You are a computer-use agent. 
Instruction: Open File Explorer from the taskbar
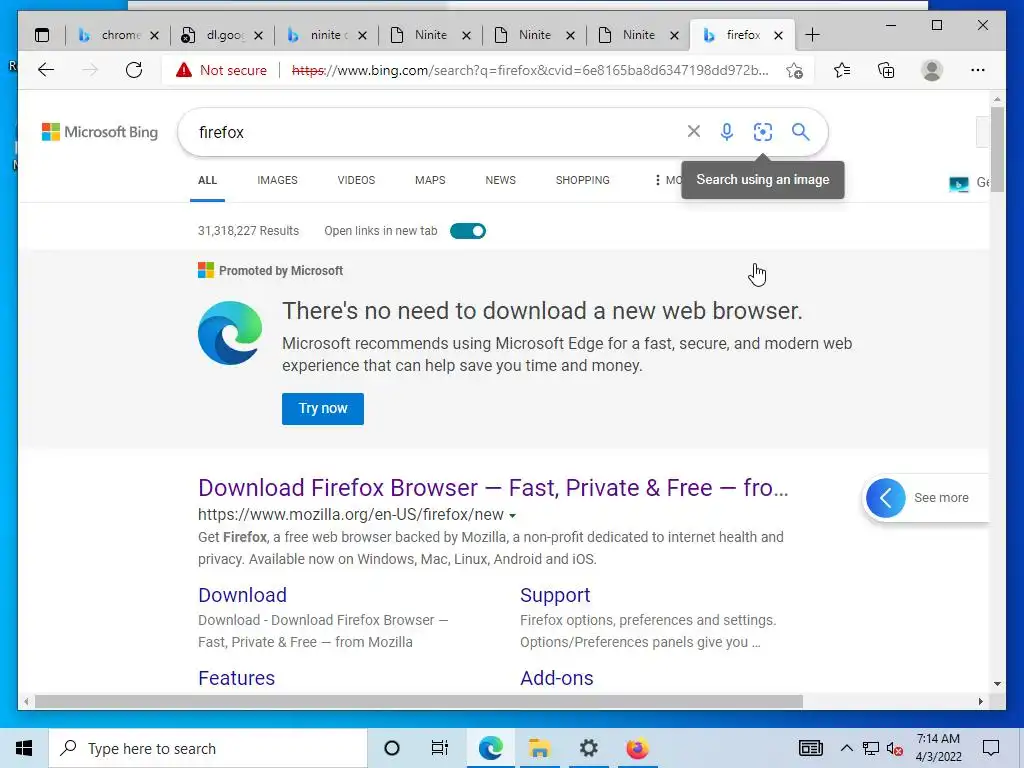pos(539,748)
